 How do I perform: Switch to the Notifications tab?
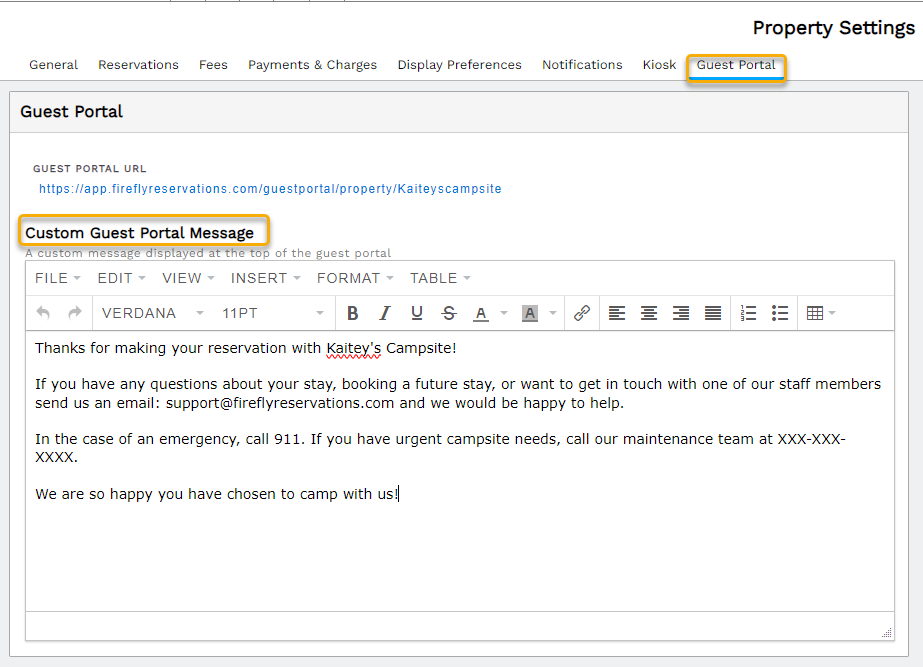coord(582,64)
